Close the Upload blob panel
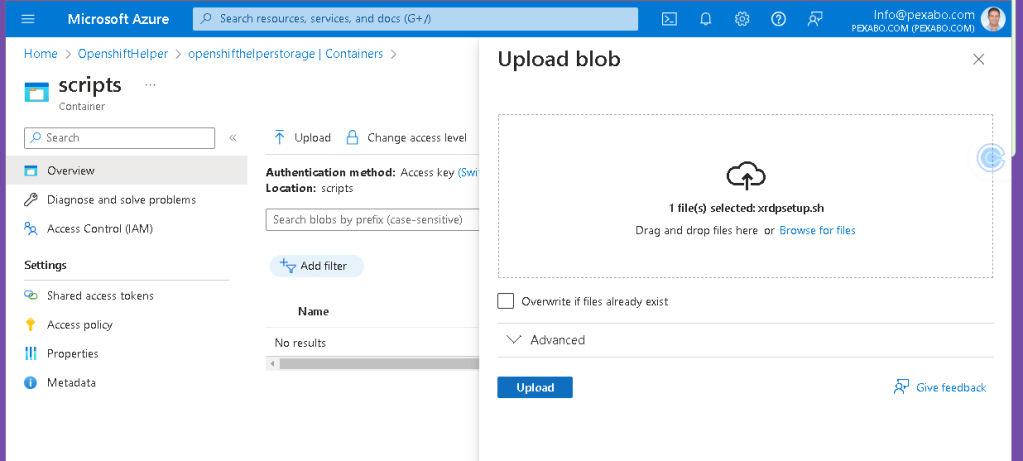Screen dimensions: 1023x461 tap(978, 59)
